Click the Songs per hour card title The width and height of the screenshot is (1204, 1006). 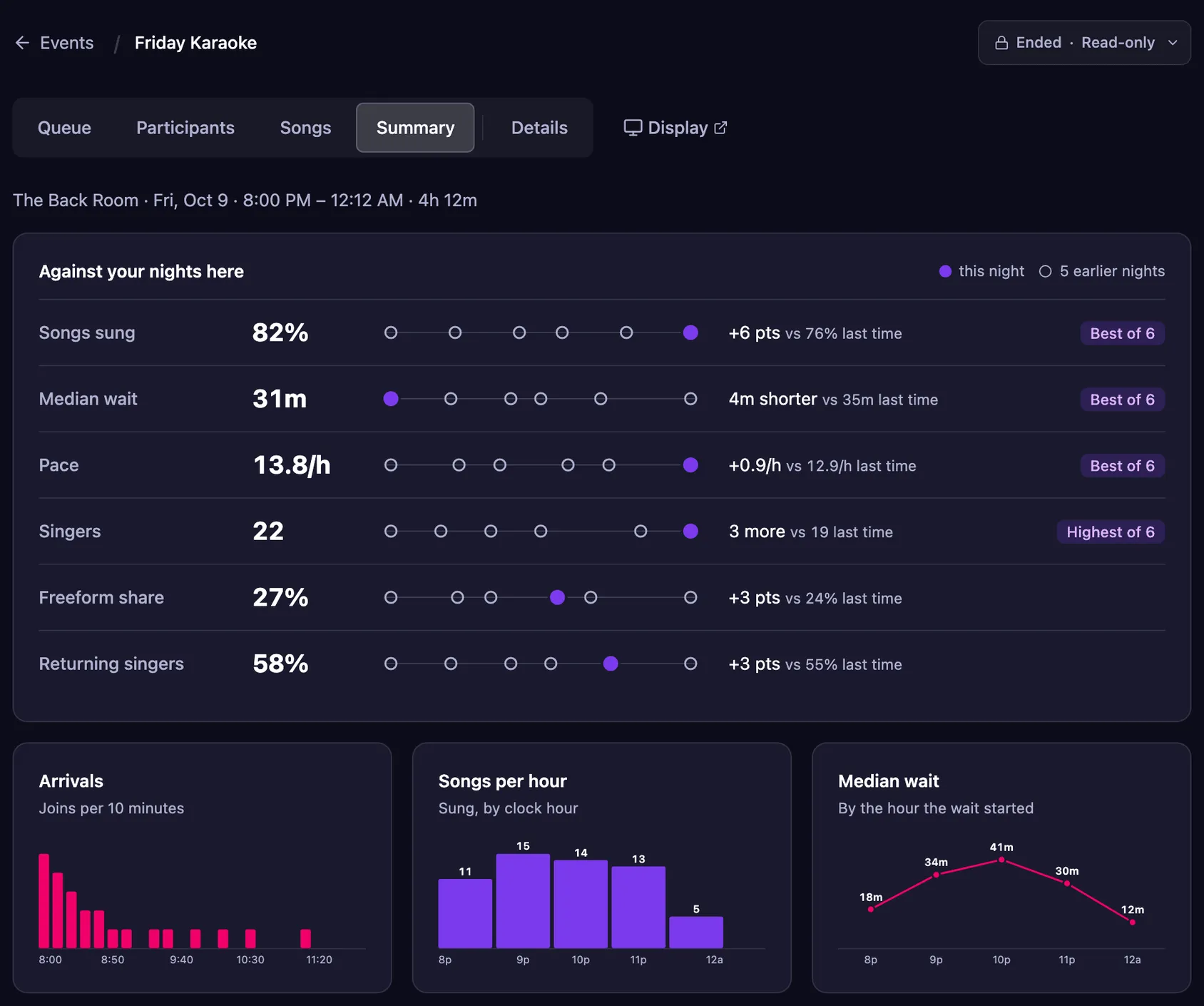pos(503,781)
